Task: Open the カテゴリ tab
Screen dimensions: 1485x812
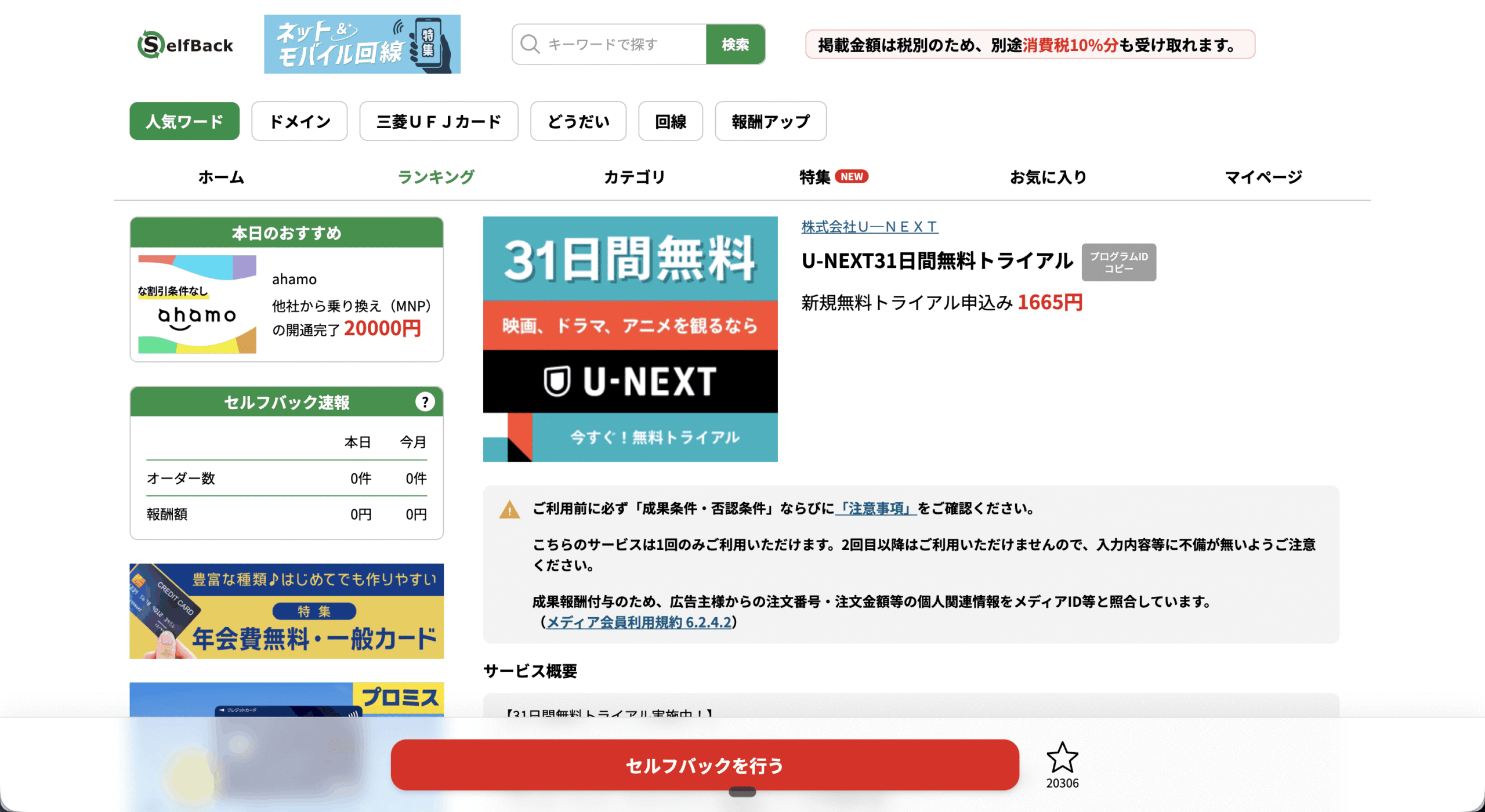Action: 635,177
